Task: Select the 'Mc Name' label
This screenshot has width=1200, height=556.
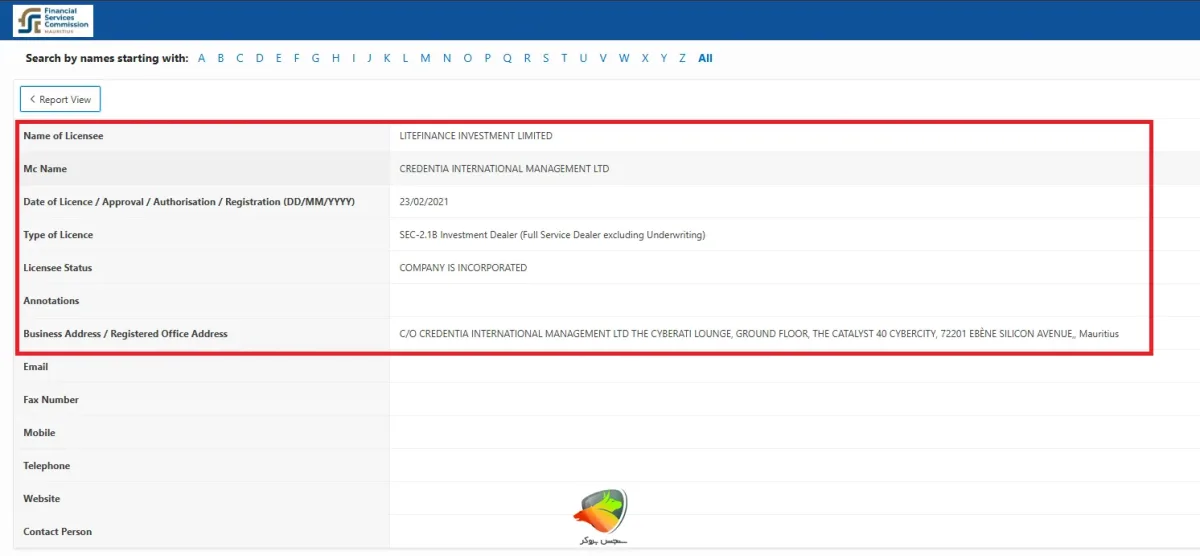Action: (45, 169)
